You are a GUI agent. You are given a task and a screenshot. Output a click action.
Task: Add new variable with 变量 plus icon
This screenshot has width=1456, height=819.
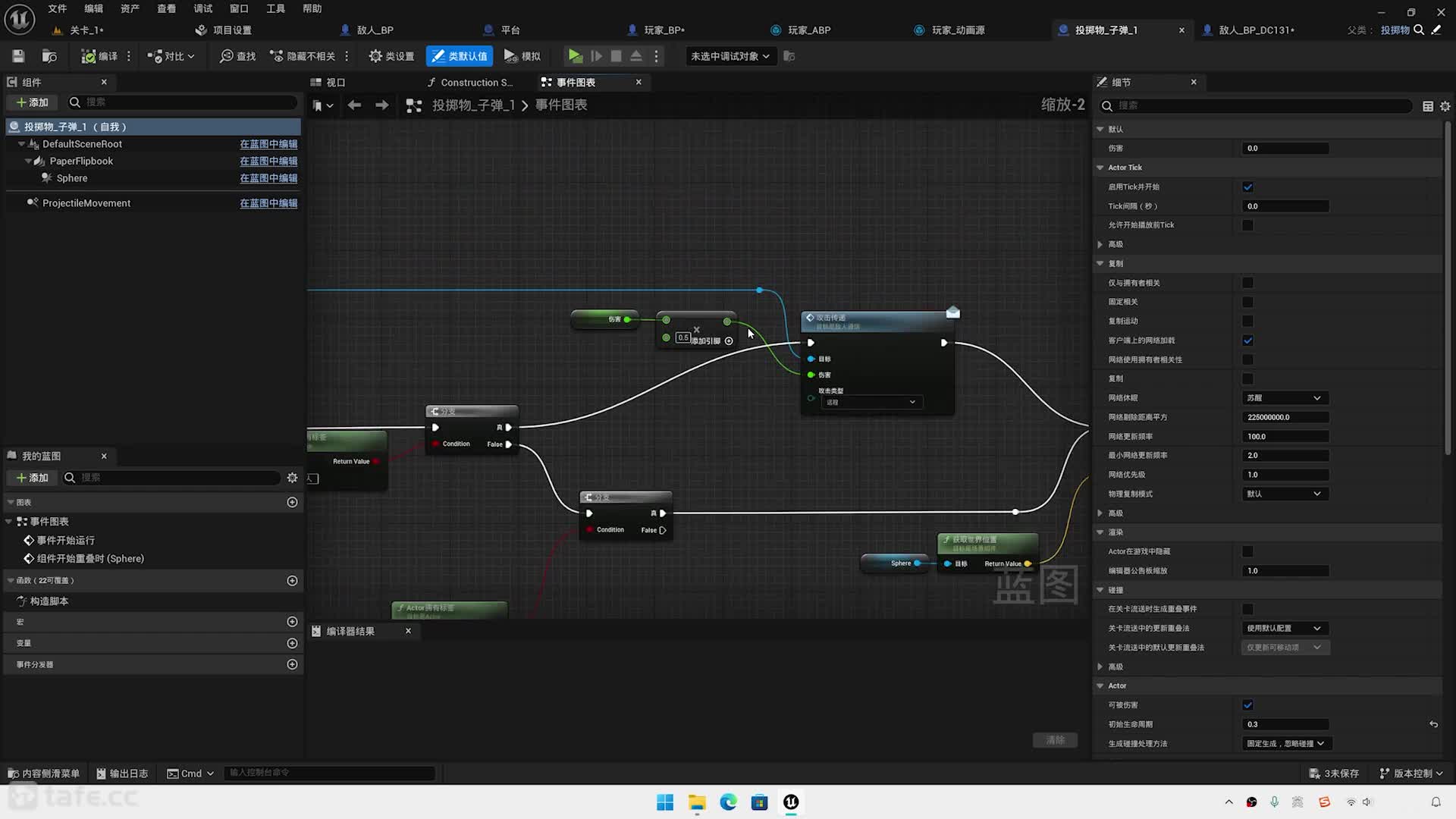pos(292,643)
